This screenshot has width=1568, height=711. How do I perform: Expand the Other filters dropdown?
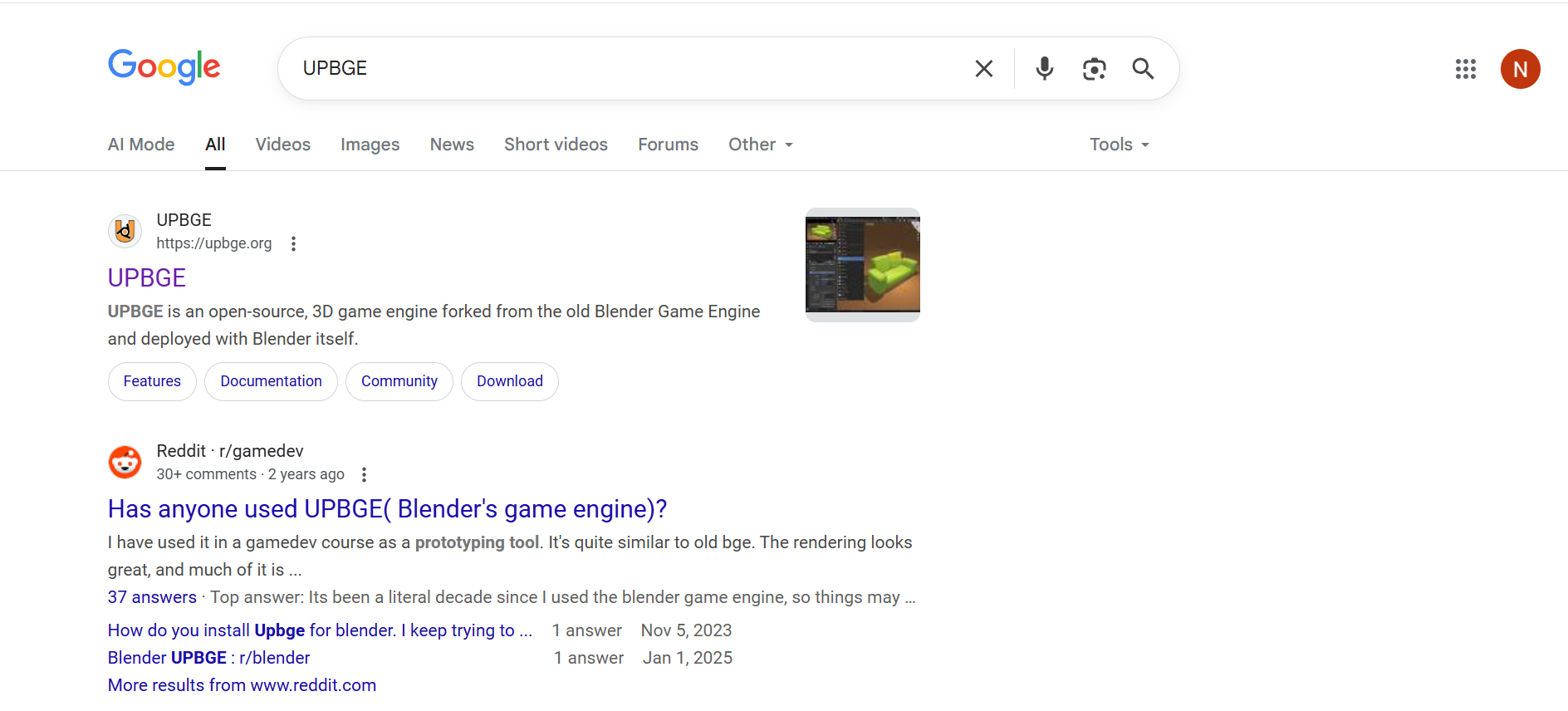click(761, 145)
